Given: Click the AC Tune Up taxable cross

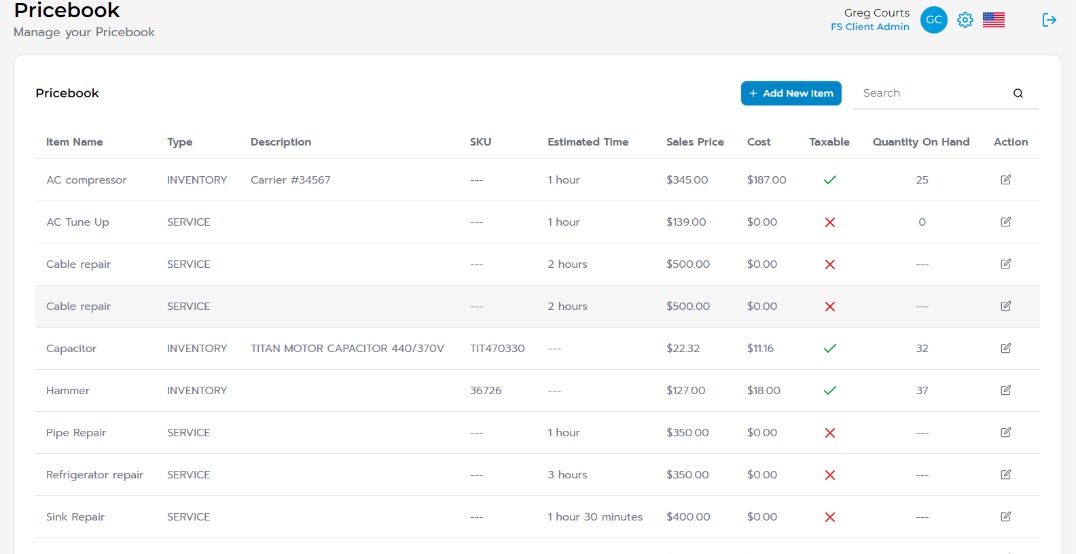Looking at the screenshot, I should (830, 222).
